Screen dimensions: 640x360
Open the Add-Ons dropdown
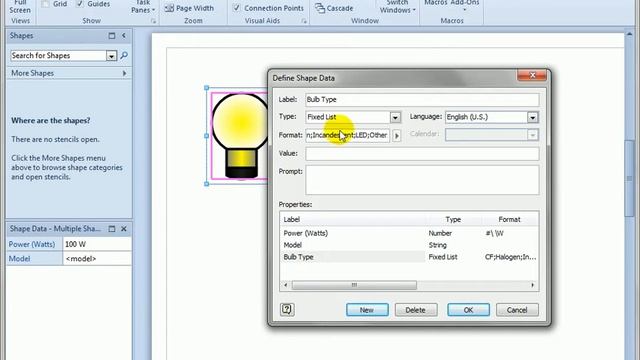(x=464, y=5)
